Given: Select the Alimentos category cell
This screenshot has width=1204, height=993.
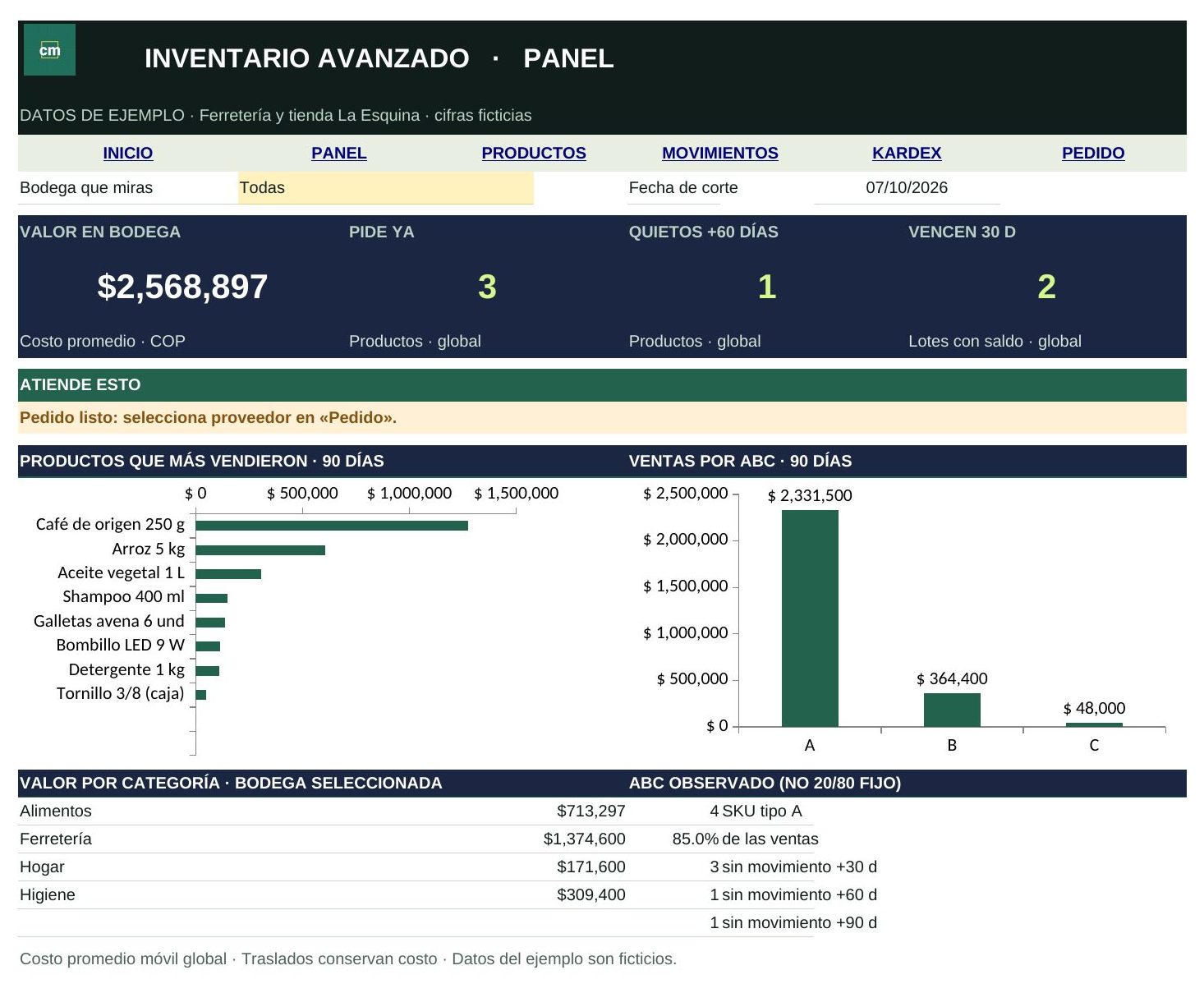Looking at the screenshot, I should (56, 811).
